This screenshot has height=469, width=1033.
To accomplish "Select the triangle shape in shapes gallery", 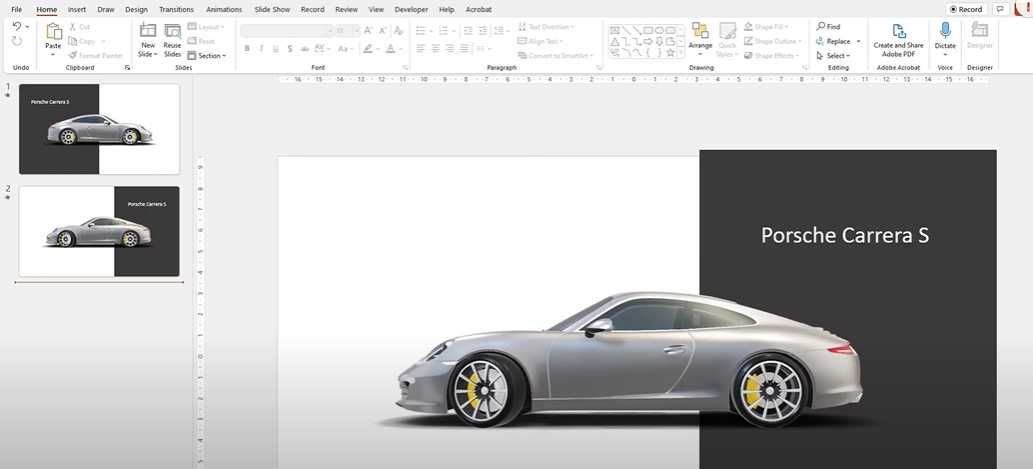I will [615, 41].
